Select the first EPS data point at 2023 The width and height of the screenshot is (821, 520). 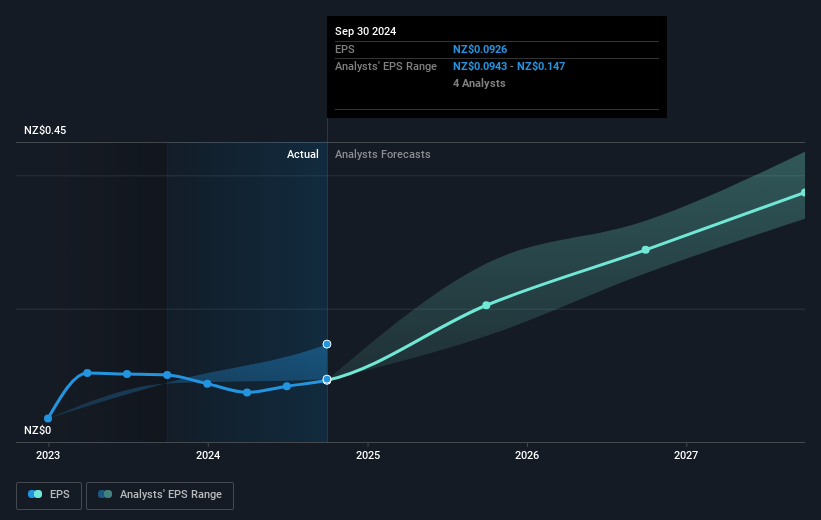(48, 418)
